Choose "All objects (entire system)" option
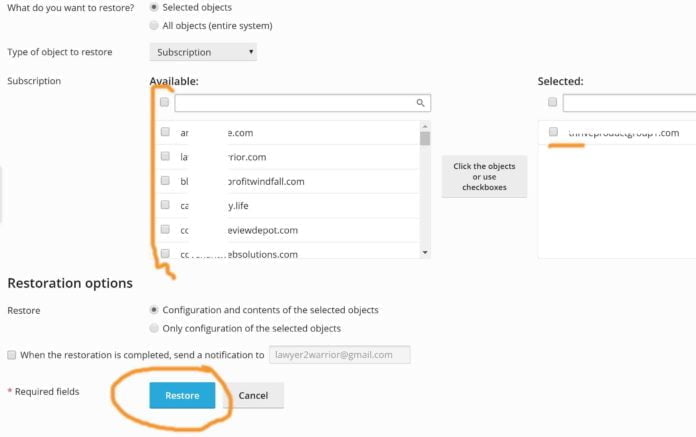Image resolution: width=696 pixels, height=437 pixels. click(x=154, y=25)
